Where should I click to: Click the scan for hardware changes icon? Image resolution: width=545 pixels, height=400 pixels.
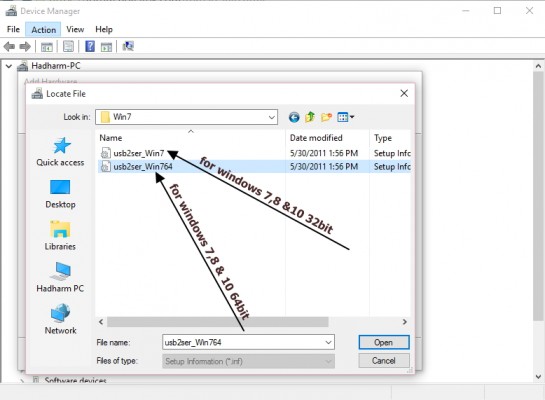click(128, 46)
